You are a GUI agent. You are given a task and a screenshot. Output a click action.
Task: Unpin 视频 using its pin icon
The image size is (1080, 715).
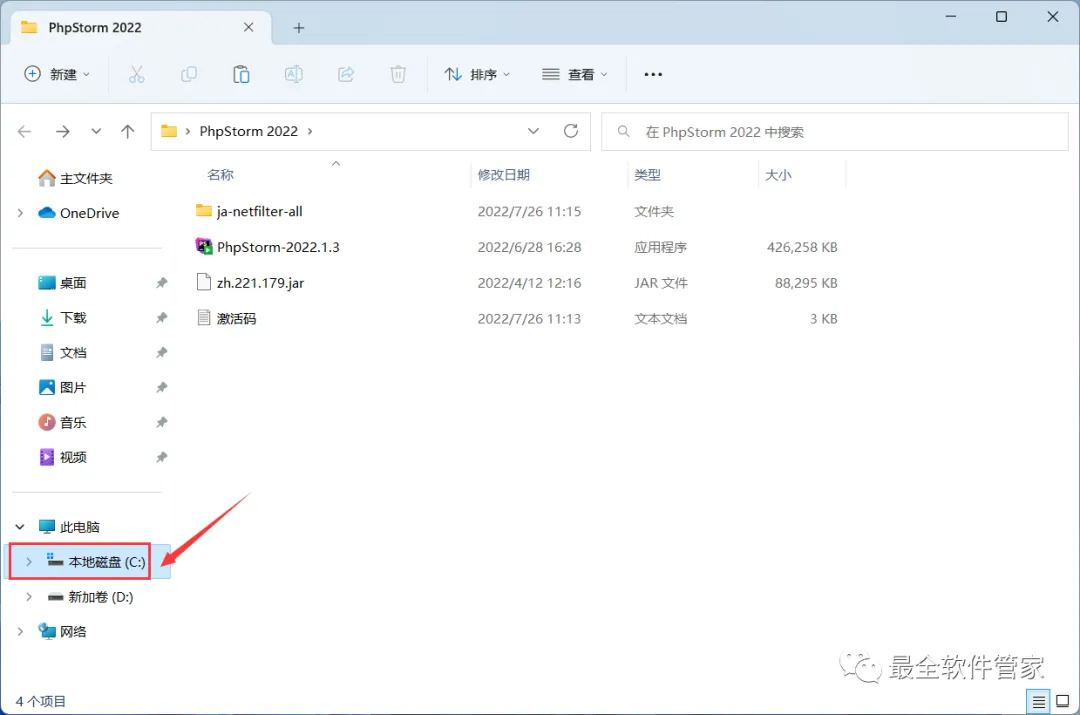pyautogui.click(x=161, y=457)
